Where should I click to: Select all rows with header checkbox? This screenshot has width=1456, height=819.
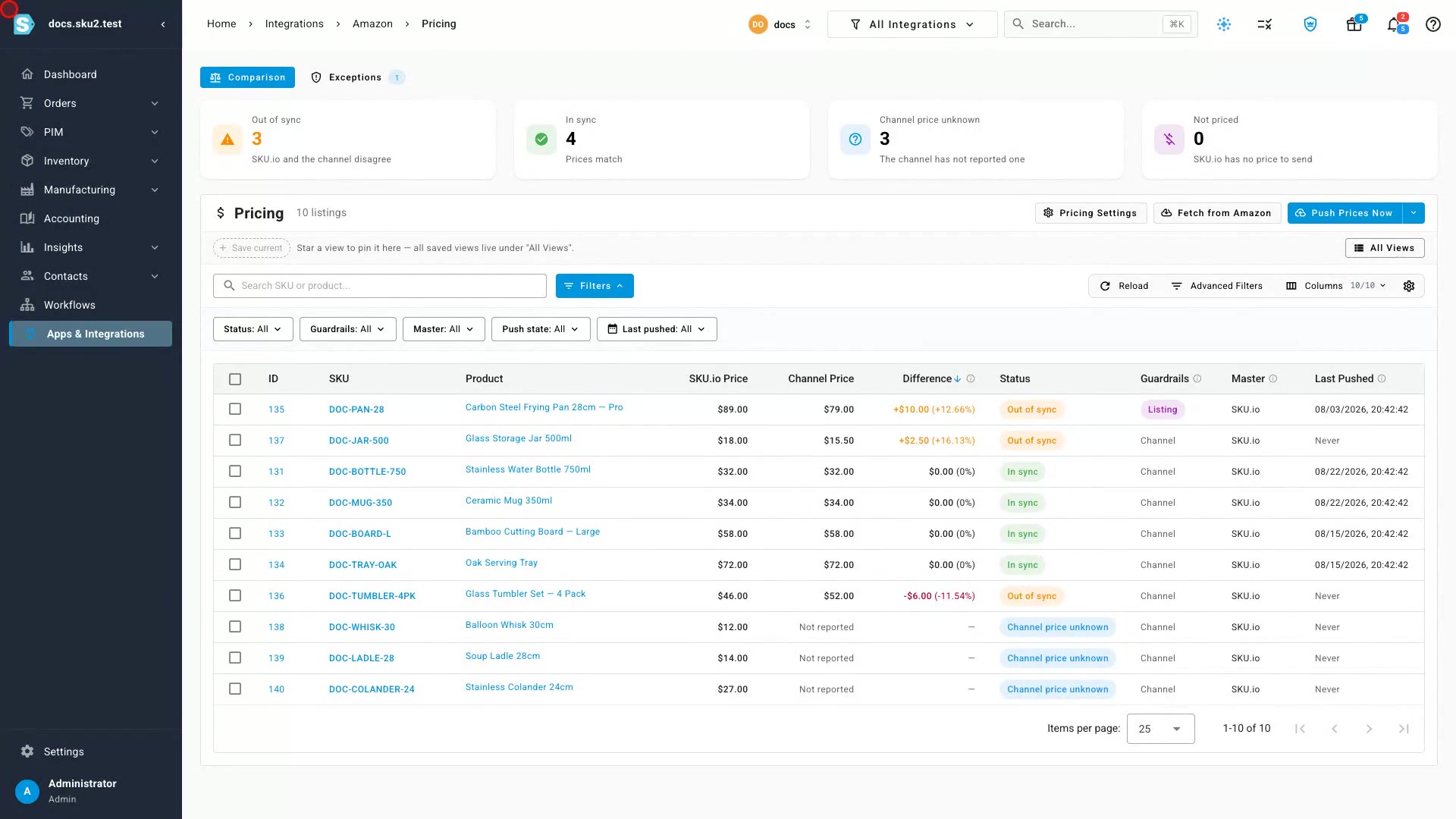click(235, 379)
